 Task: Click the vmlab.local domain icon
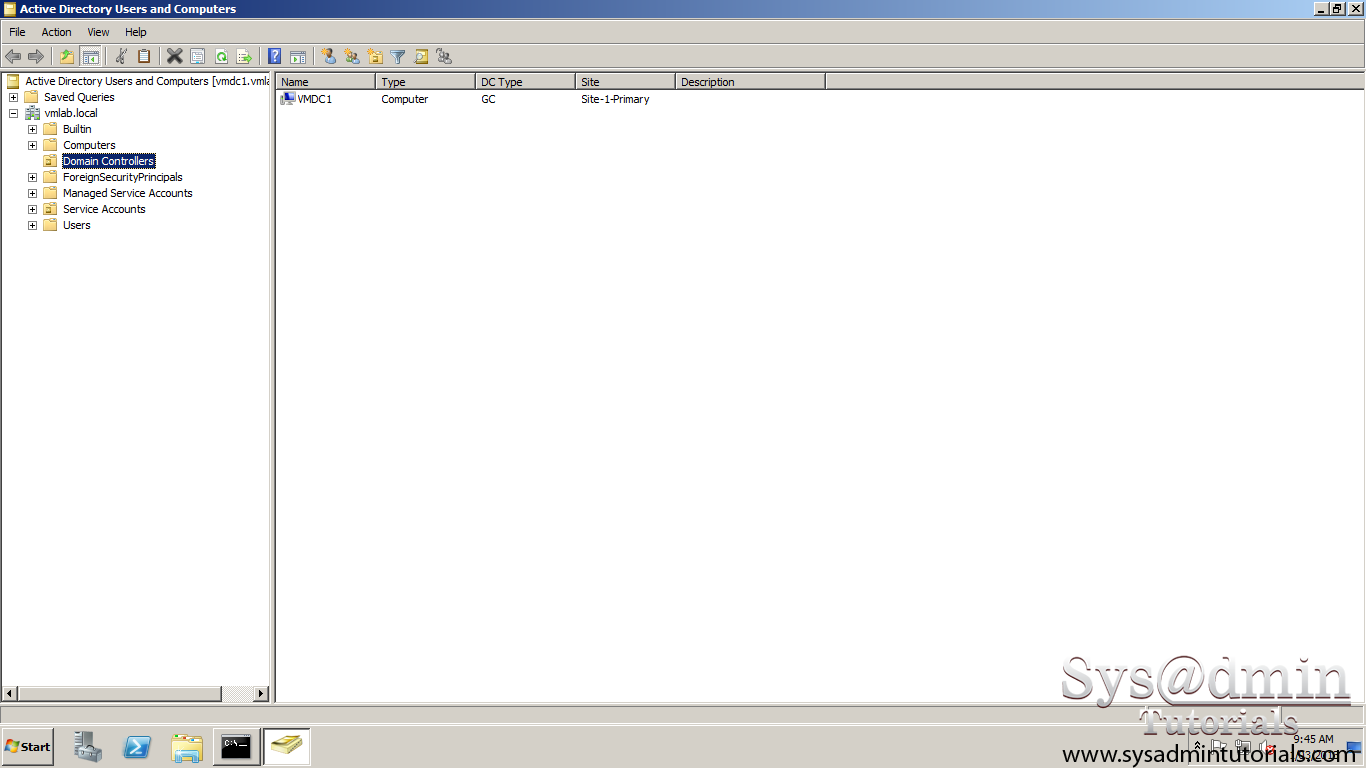[32, 113]
